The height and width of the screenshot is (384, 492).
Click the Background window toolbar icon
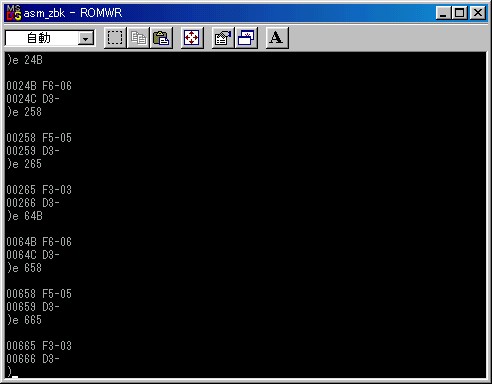pos(246,38)
